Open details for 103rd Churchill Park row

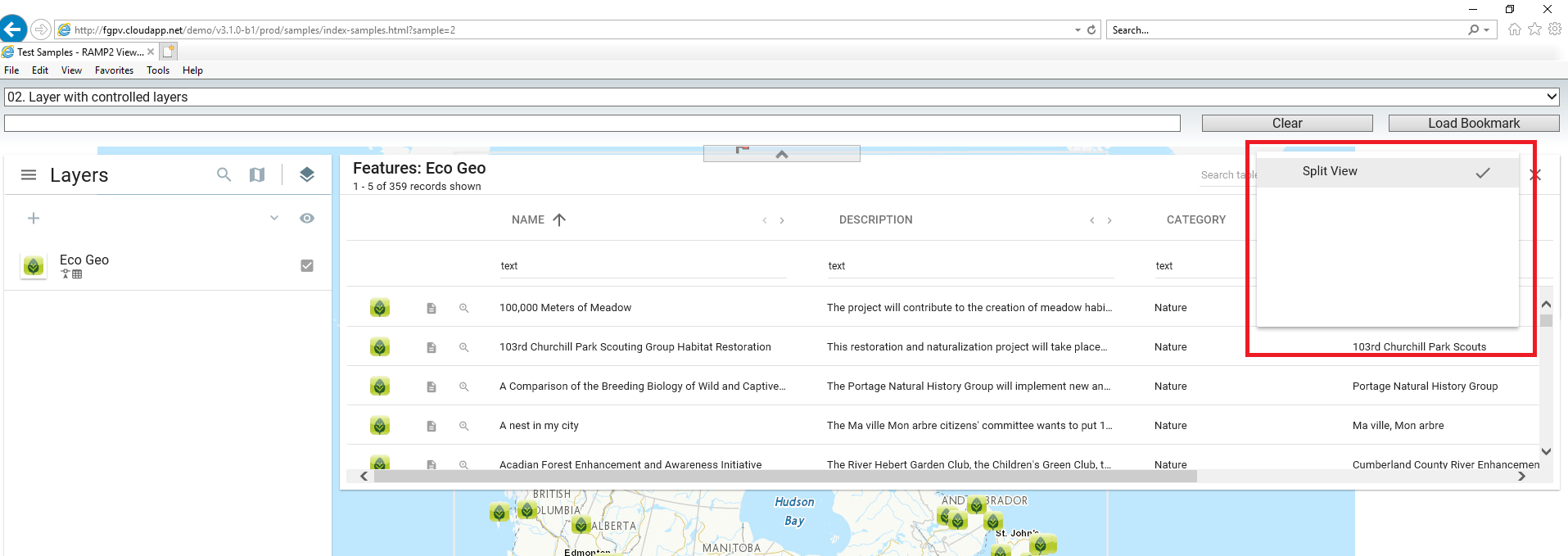(x=432, y=347)
